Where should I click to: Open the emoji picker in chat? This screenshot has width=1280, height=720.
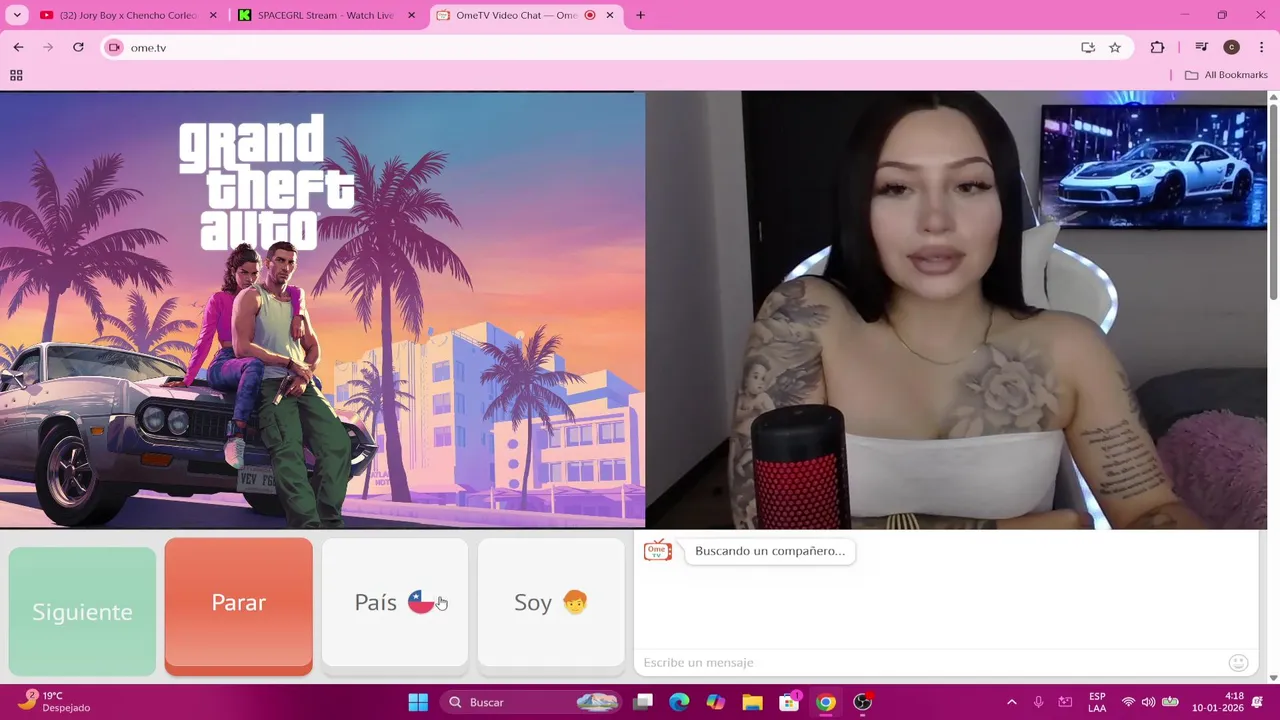[x=1238, y=662]
